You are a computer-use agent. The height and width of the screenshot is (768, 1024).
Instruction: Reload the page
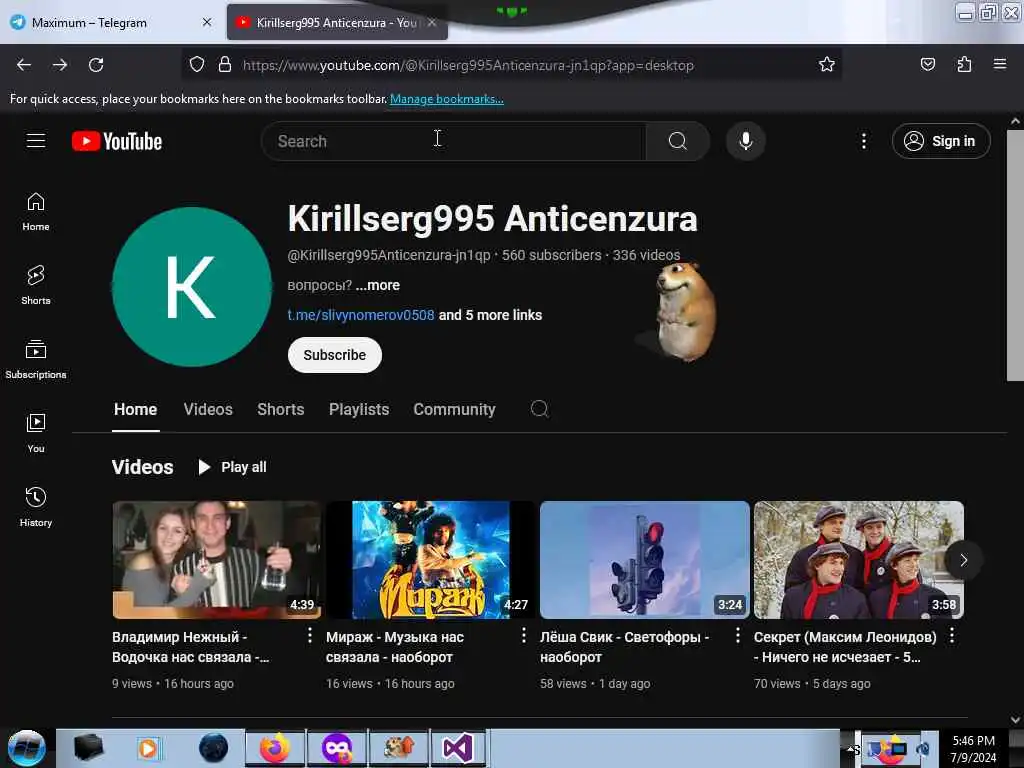click(96, 65)
